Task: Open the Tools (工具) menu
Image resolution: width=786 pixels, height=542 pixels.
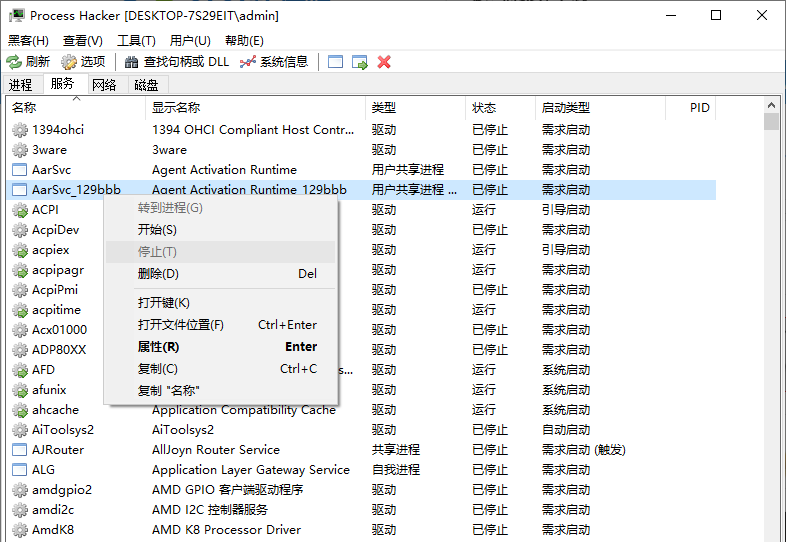Action: click(x=136, y=41)
